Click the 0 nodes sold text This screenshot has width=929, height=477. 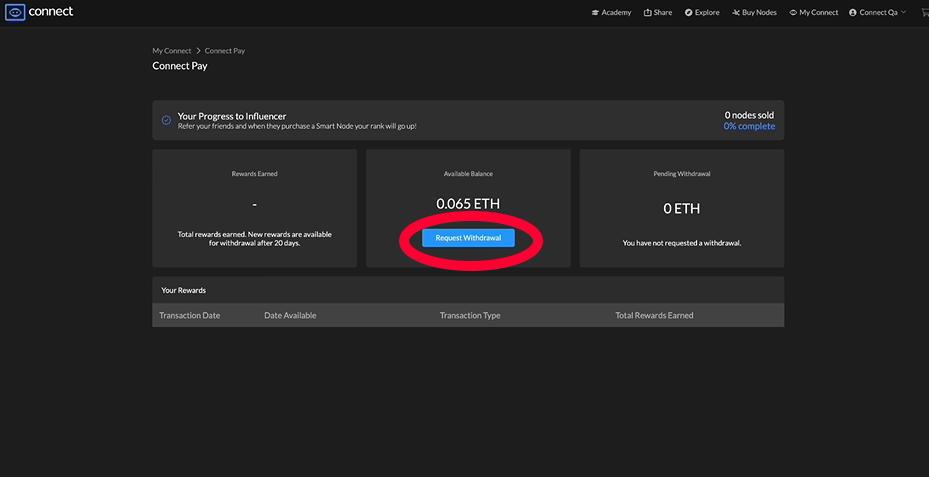point(749,115)
